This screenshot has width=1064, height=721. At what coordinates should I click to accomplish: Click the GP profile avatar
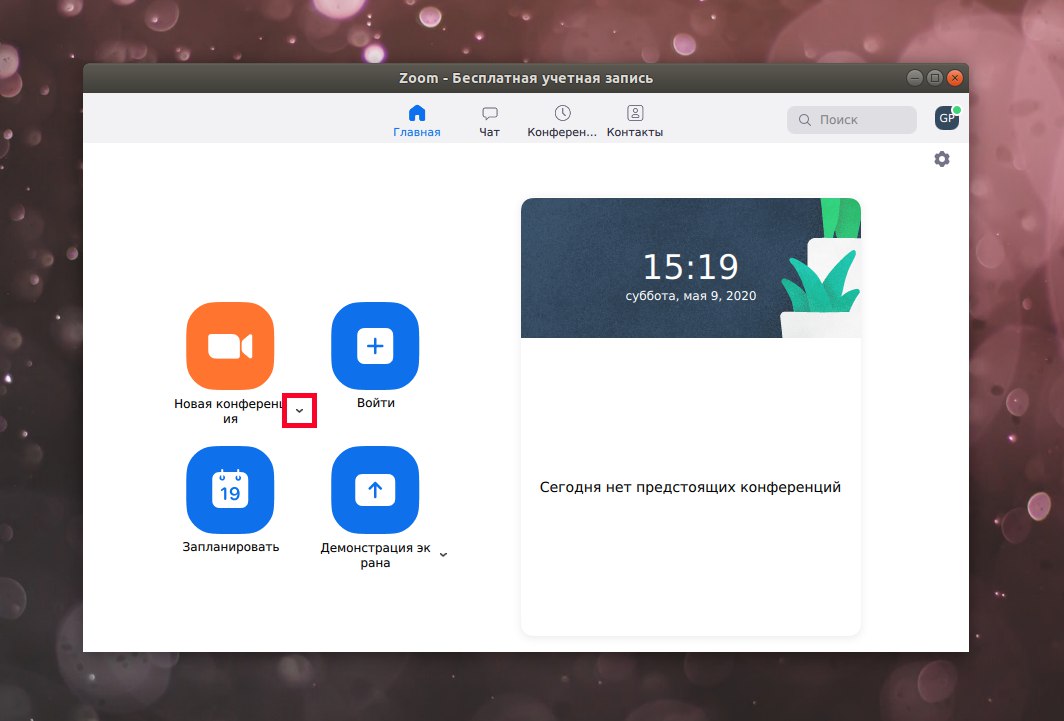click(947, 118)
